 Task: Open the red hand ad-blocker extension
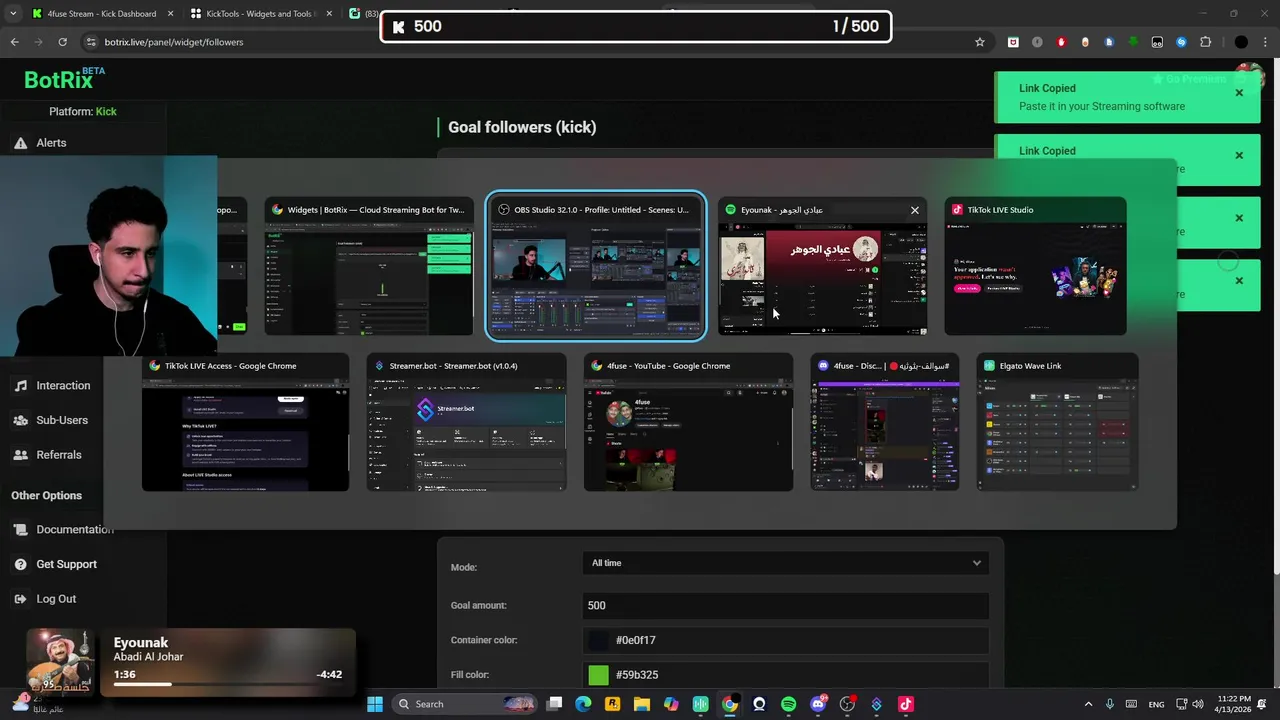pyautogui.click(x=1061, y=42)
